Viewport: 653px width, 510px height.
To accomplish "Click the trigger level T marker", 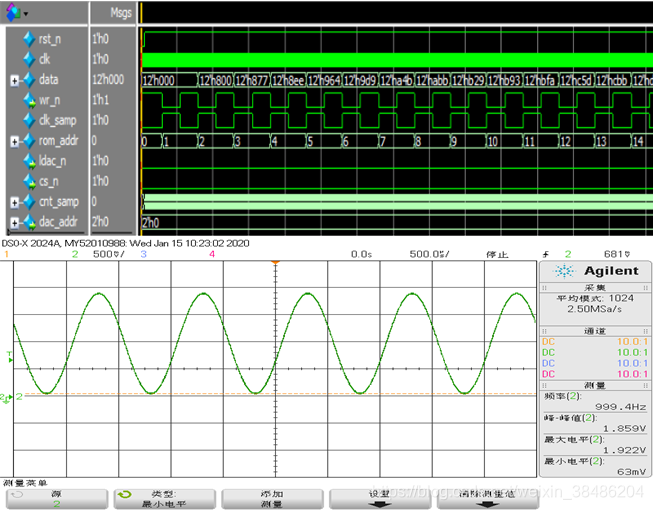I will (10, 357).
